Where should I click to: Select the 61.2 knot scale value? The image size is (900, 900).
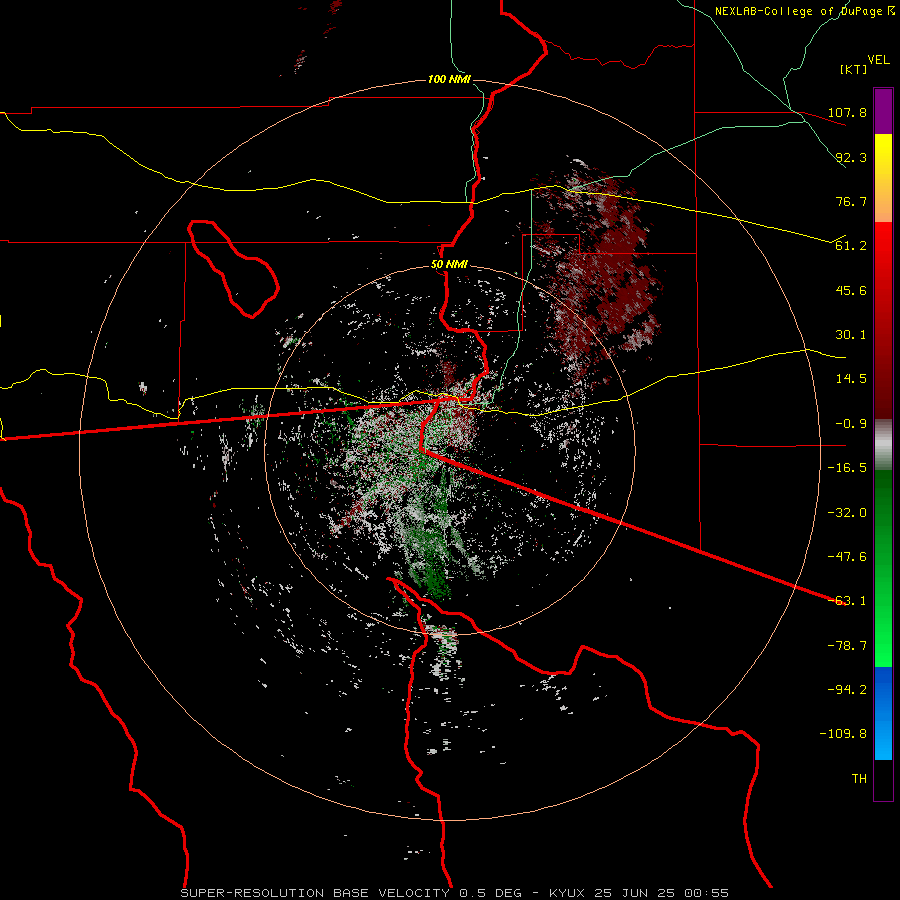pyautogui.click(x=851, y=246)
